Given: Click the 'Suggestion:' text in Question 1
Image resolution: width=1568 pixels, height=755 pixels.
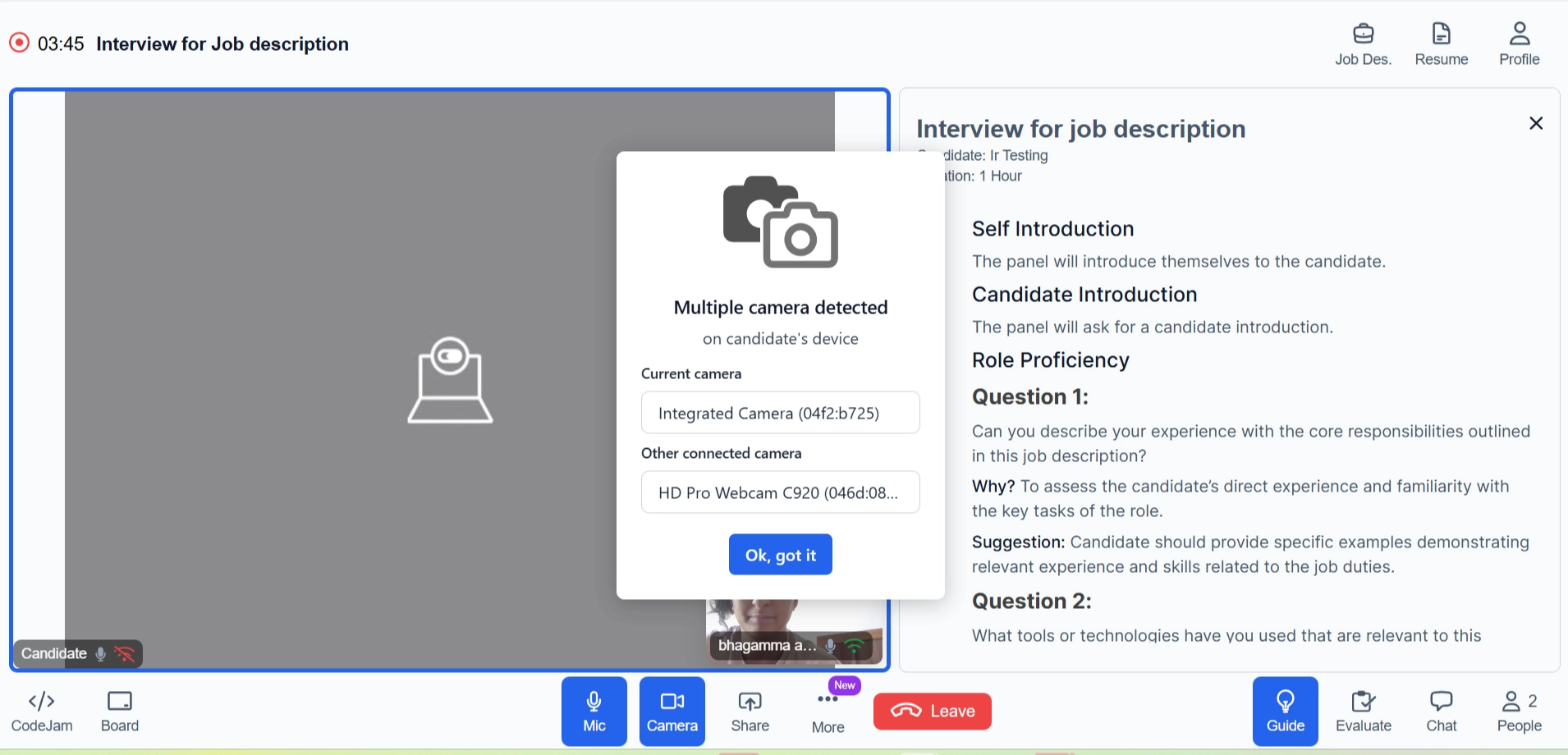Looking at the screenshot, I should [1018, 542].
